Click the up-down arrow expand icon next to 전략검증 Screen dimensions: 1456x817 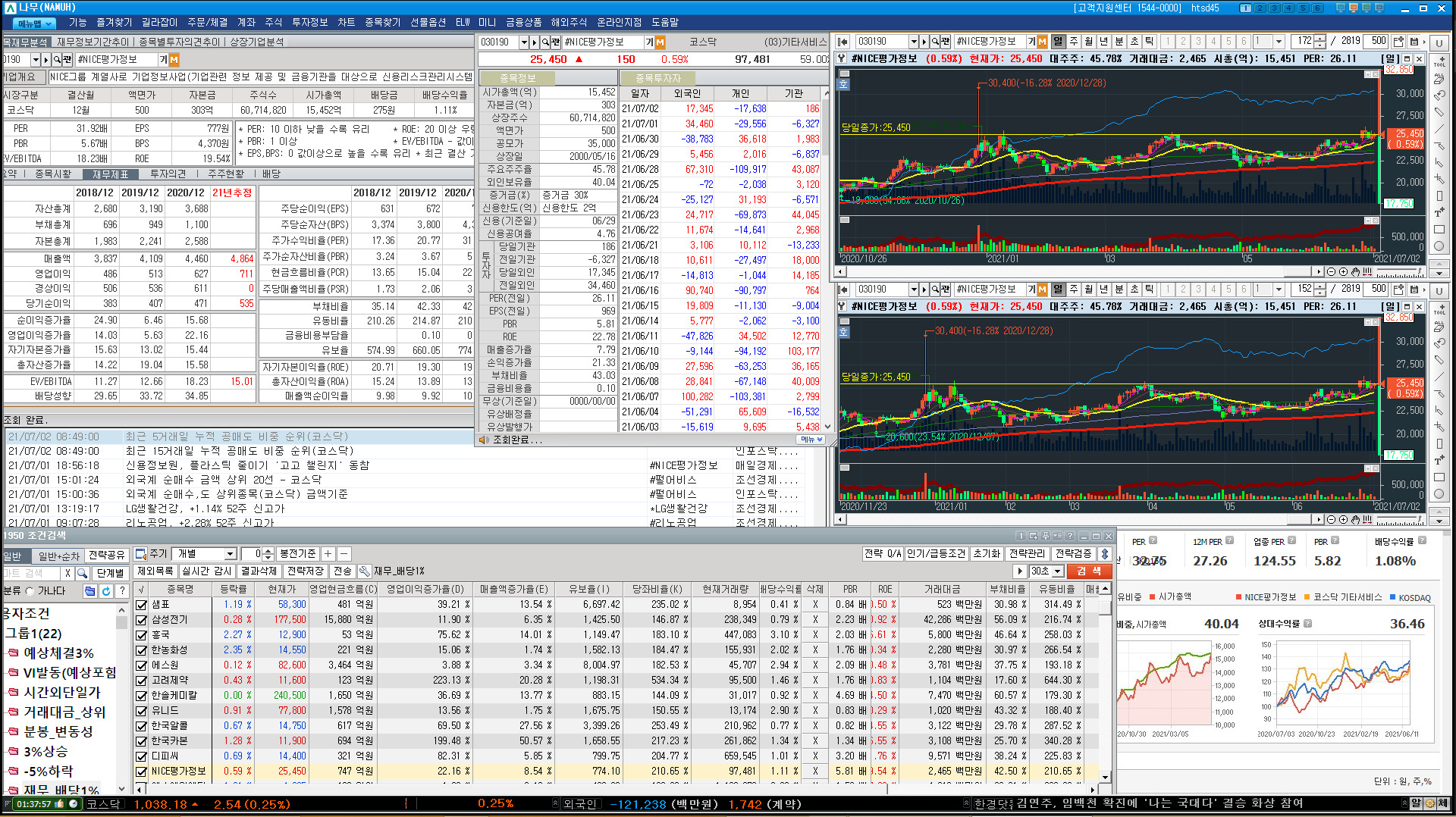tap(1105, 554)
